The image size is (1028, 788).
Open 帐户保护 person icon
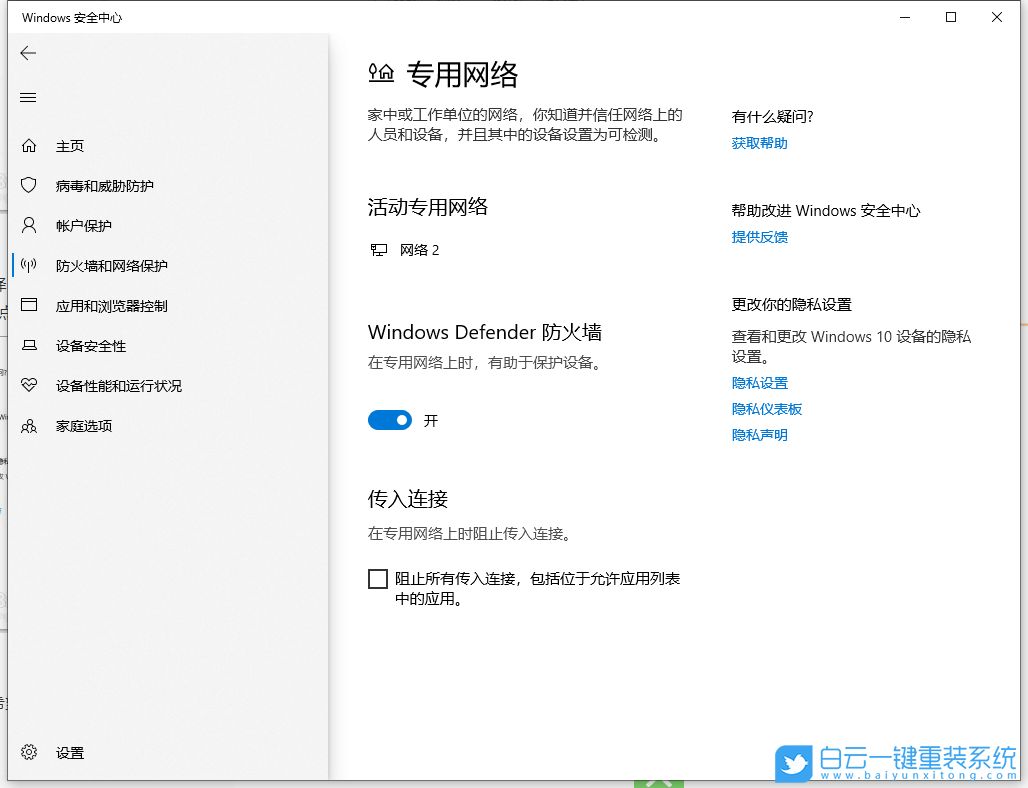30,225
